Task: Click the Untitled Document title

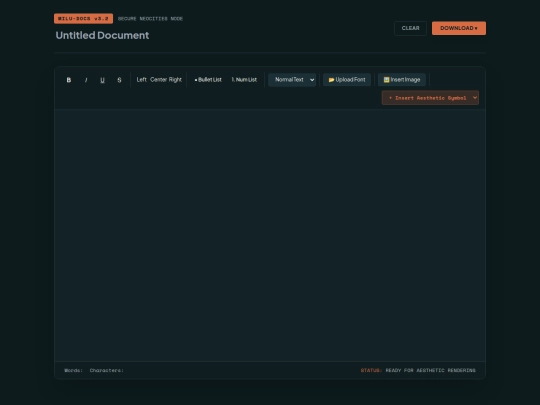Action: click(102, 35)
